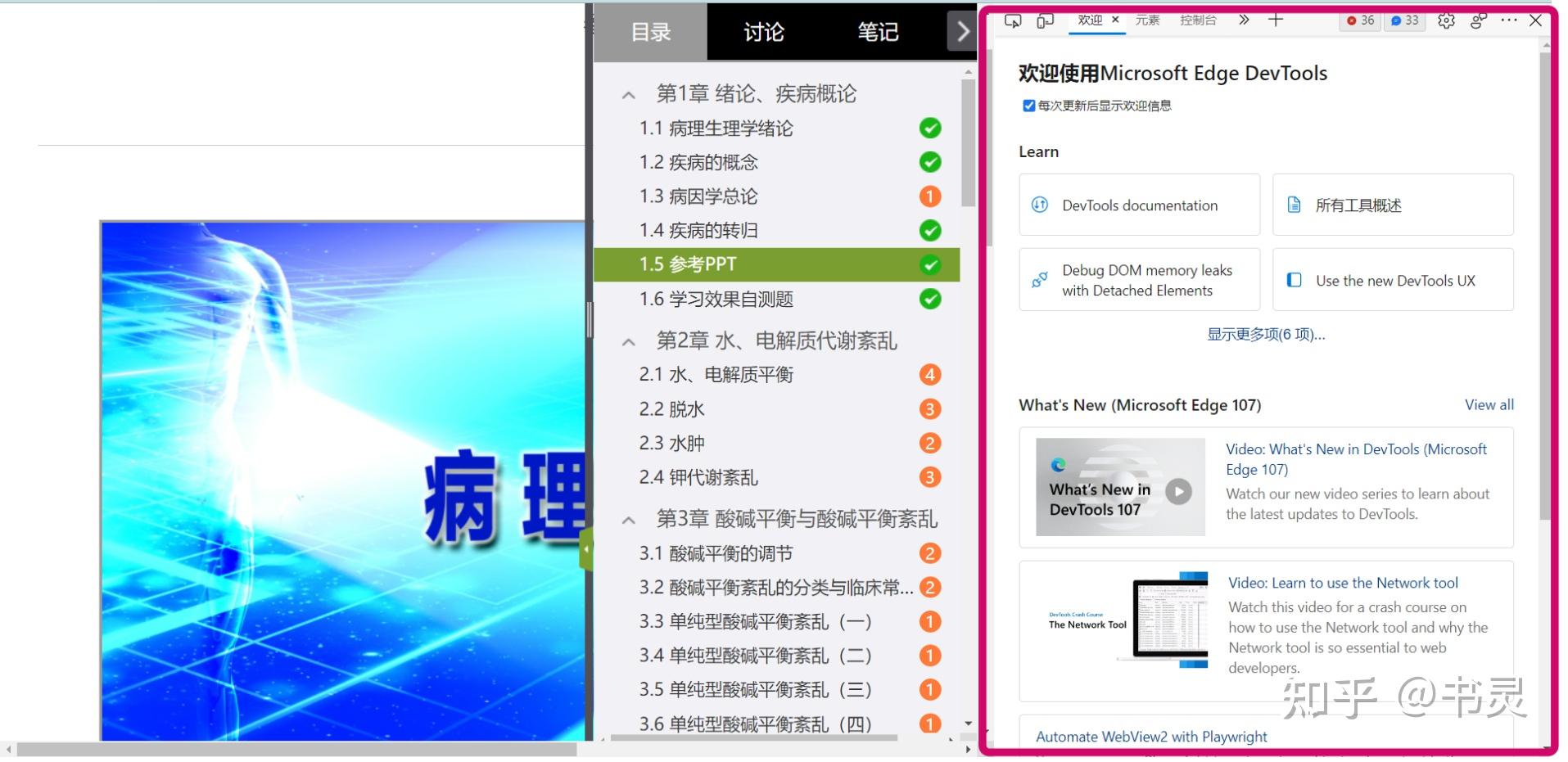Click View all under What's New
This screenshot has height=762, width=1568.
[1488, 404]
